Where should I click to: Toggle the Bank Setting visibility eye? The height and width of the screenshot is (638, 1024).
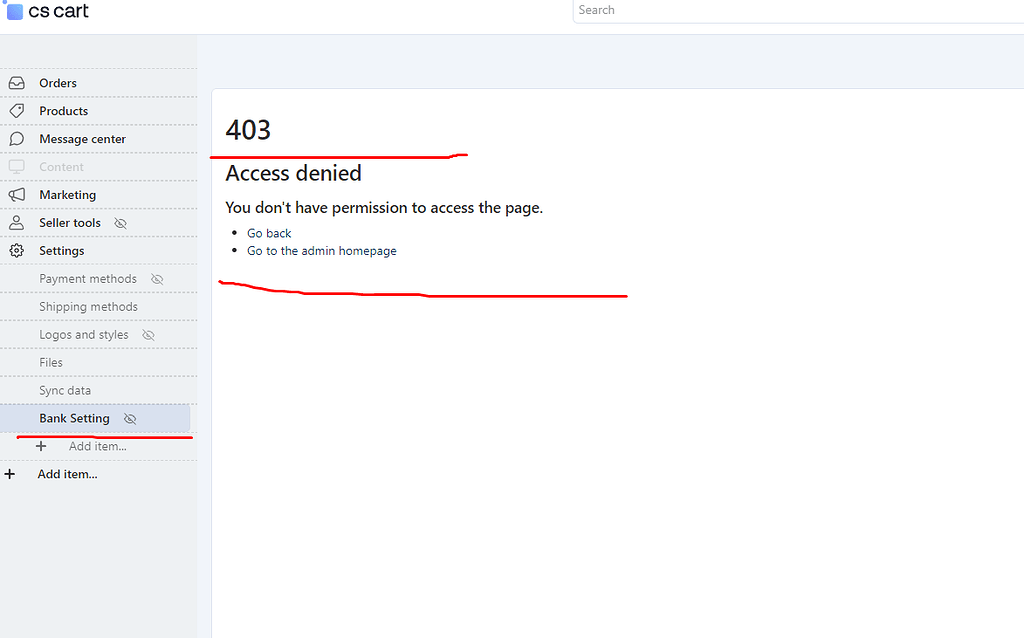pyautogui.click(x=129, y=418)
